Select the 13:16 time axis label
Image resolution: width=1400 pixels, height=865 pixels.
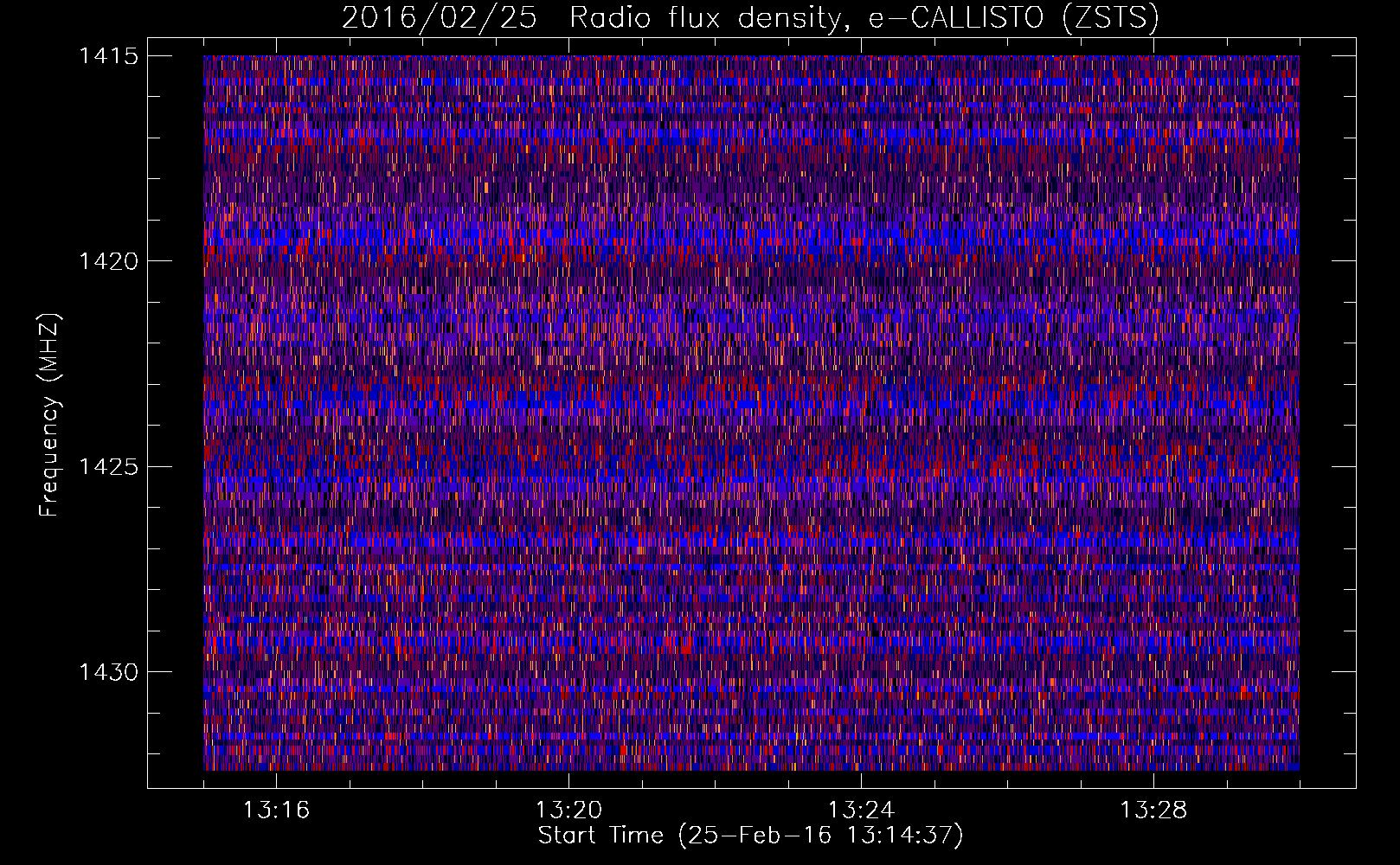pos(276,811)
